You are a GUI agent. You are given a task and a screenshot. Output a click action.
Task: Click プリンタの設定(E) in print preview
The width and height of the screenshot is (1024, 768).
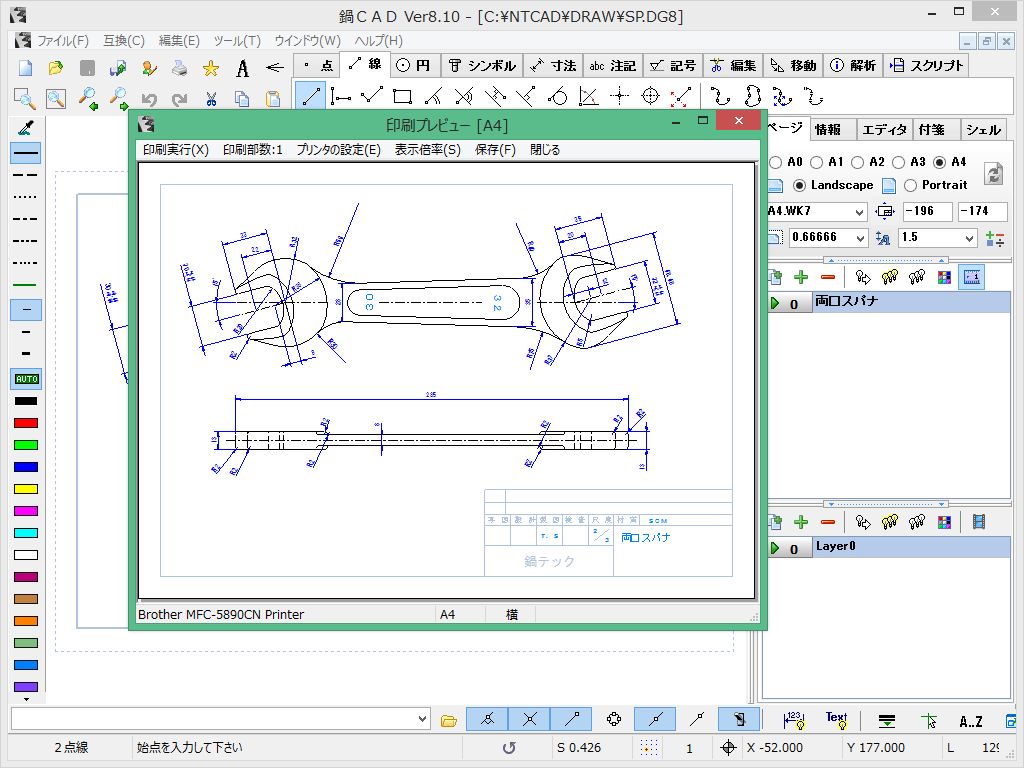click(x=338, y=150)
